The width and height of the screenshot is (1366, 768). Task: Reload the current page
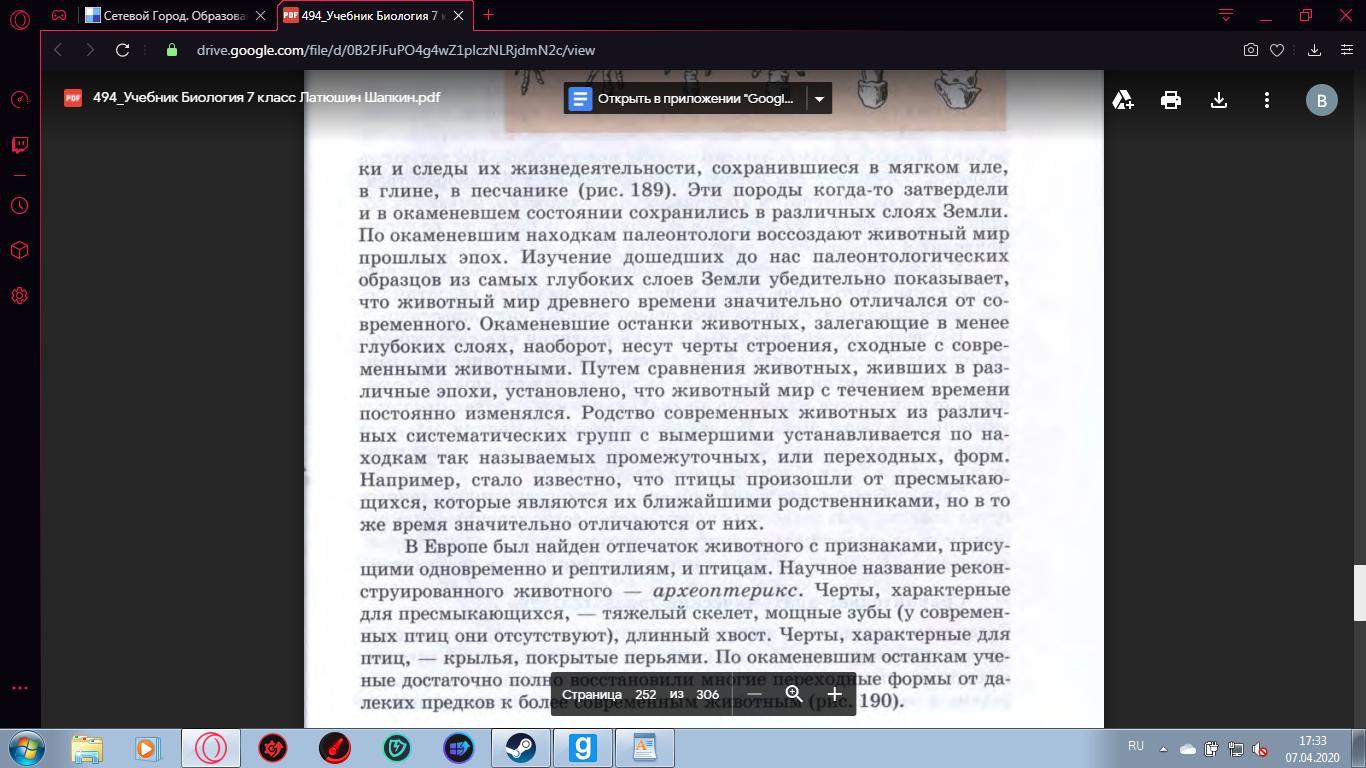coord(122,50)
